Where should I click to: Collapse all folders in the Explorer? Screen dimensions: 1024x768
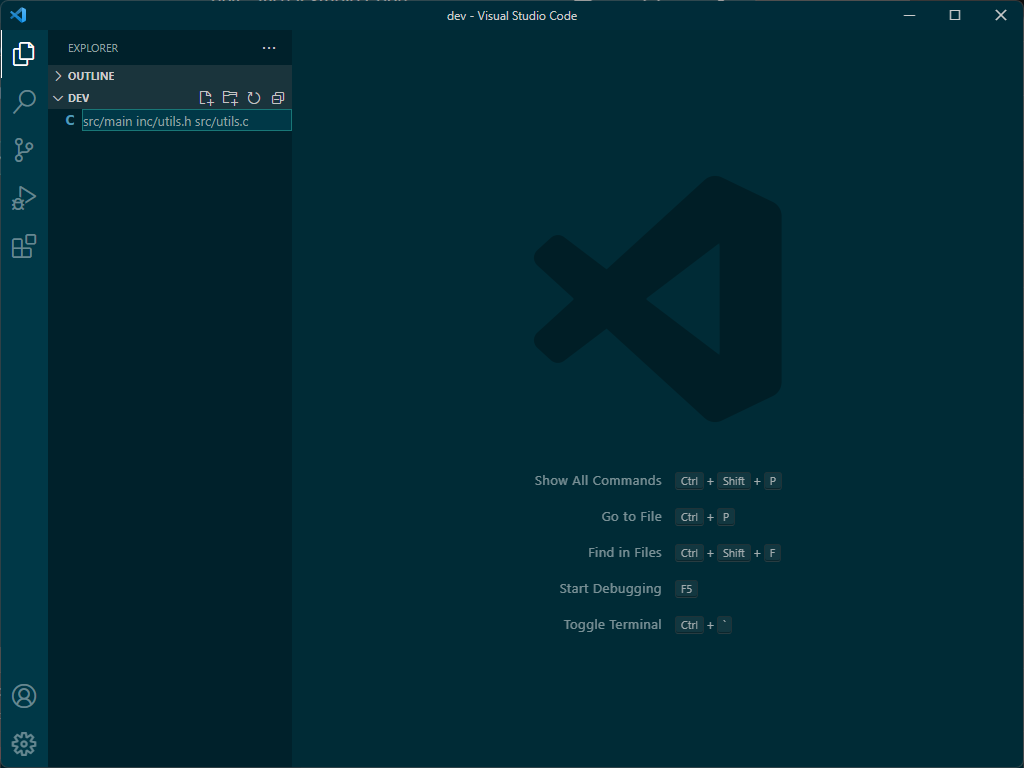(x=278, y=97)
